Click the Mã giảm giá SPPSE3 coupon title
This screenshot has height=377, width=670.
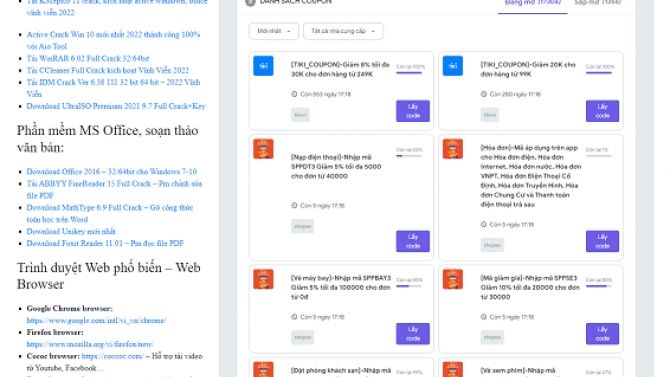pos(530,287)
